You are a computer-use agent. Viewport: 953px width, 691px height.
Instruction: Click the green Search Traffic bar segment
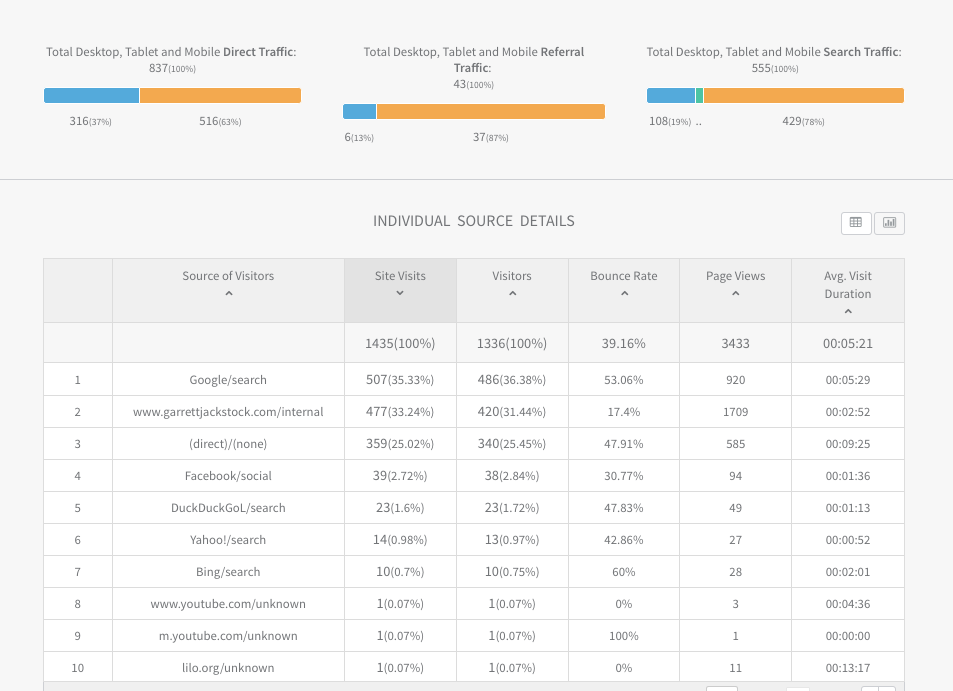click(699, 96)
